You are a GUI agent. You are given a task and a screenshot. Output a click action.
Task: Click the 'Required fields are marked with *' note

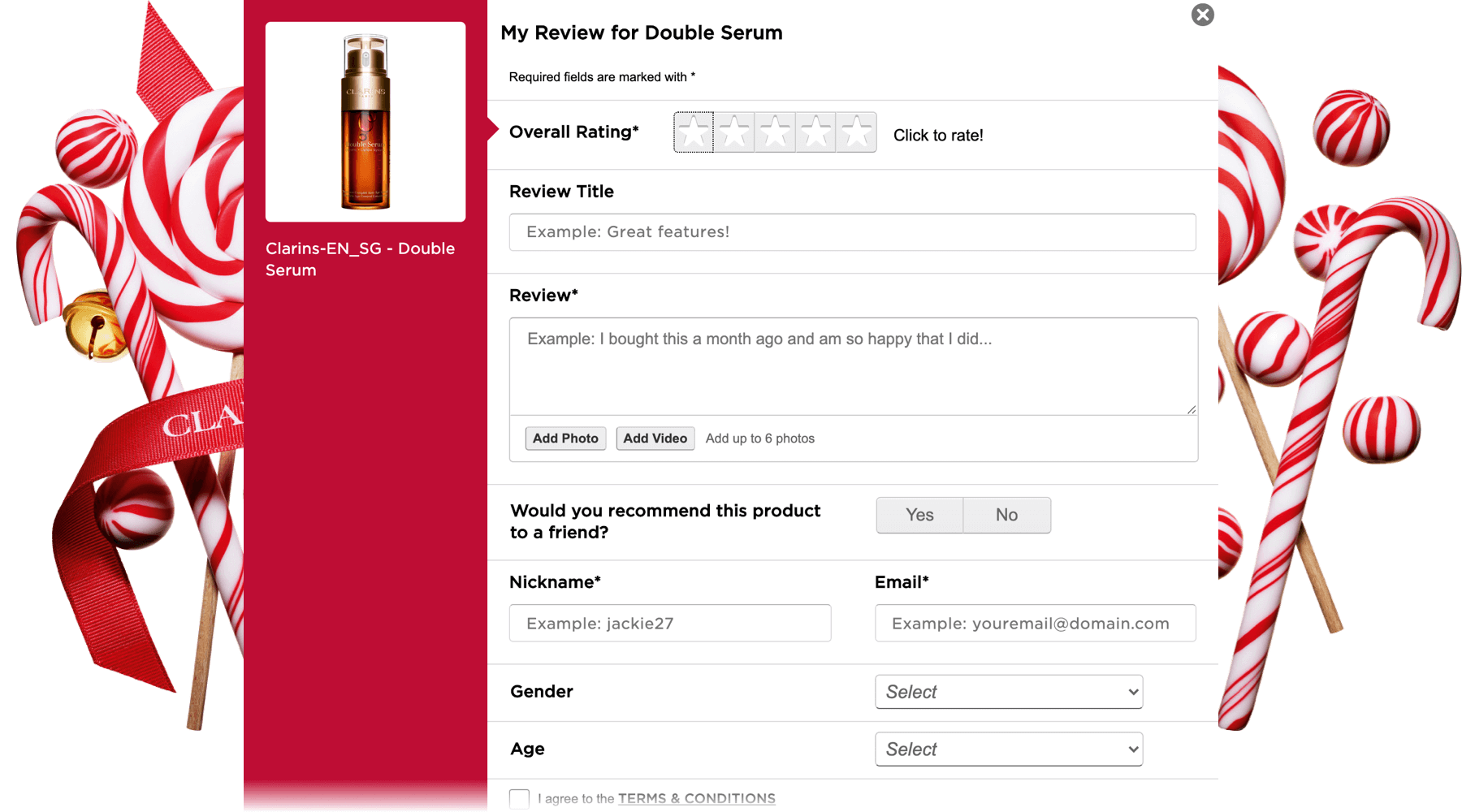pyautogui.click(x=602, y=77)
